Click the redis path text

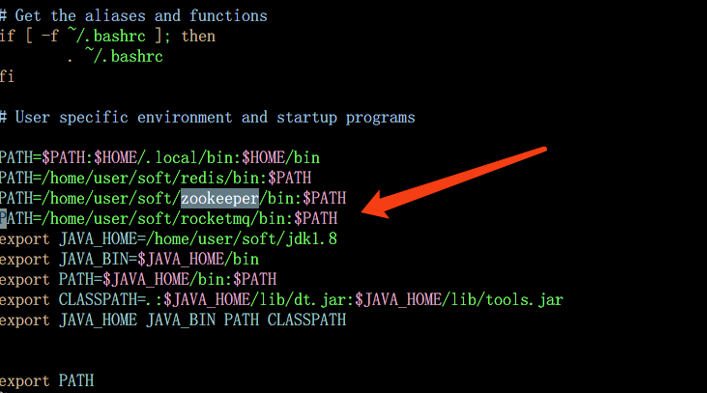click(x=155, y=178)
